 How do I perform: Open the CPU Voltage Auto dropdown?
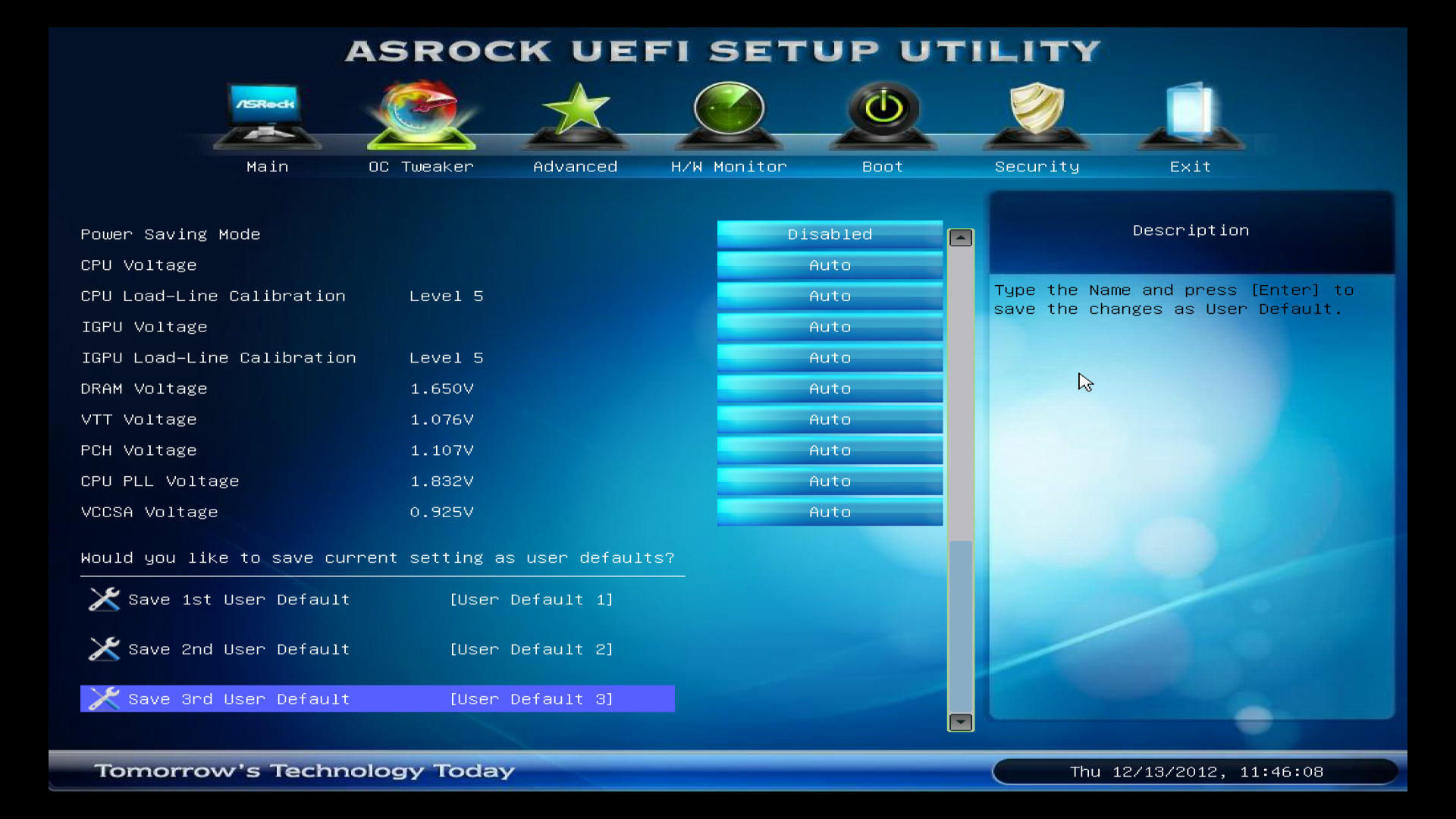[x=830, y=265]
